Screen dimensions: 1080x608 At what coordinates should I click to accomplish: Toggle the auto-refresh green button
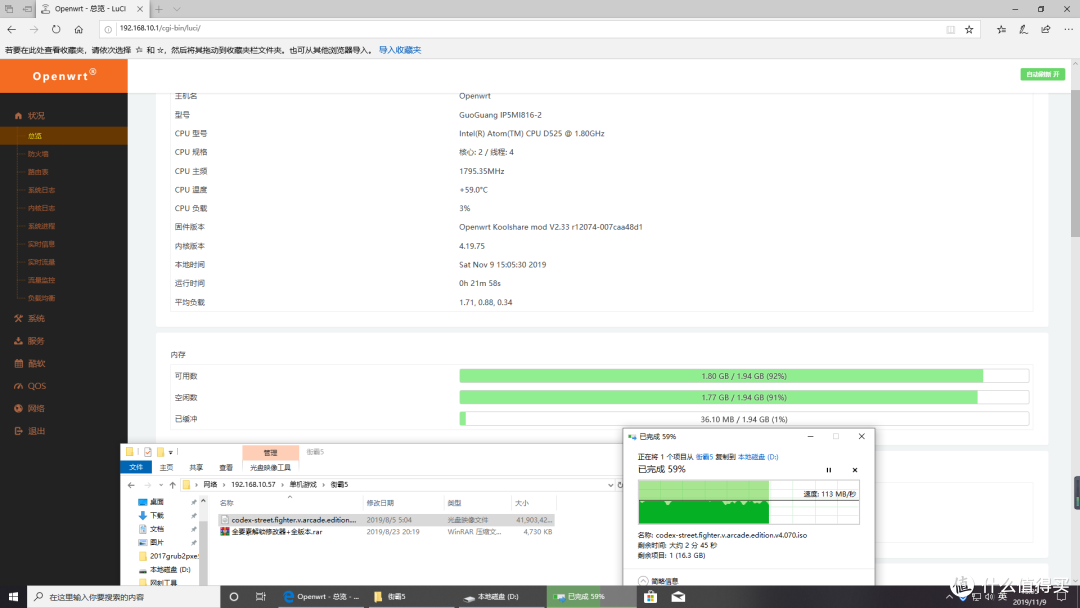pos(1042,74)
